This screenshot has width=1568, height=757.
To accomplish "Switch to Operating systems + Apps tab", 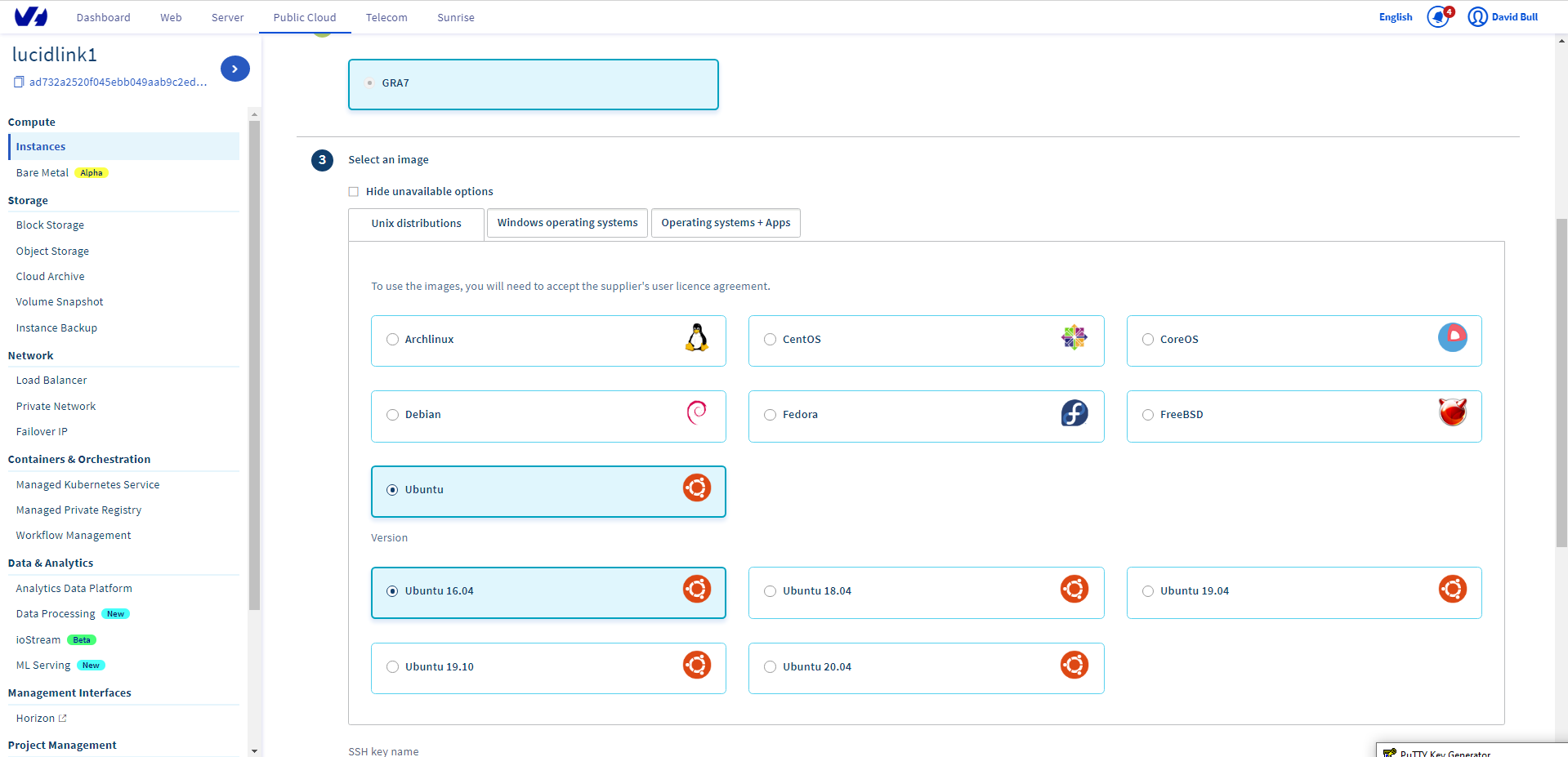I will point(726,223).
